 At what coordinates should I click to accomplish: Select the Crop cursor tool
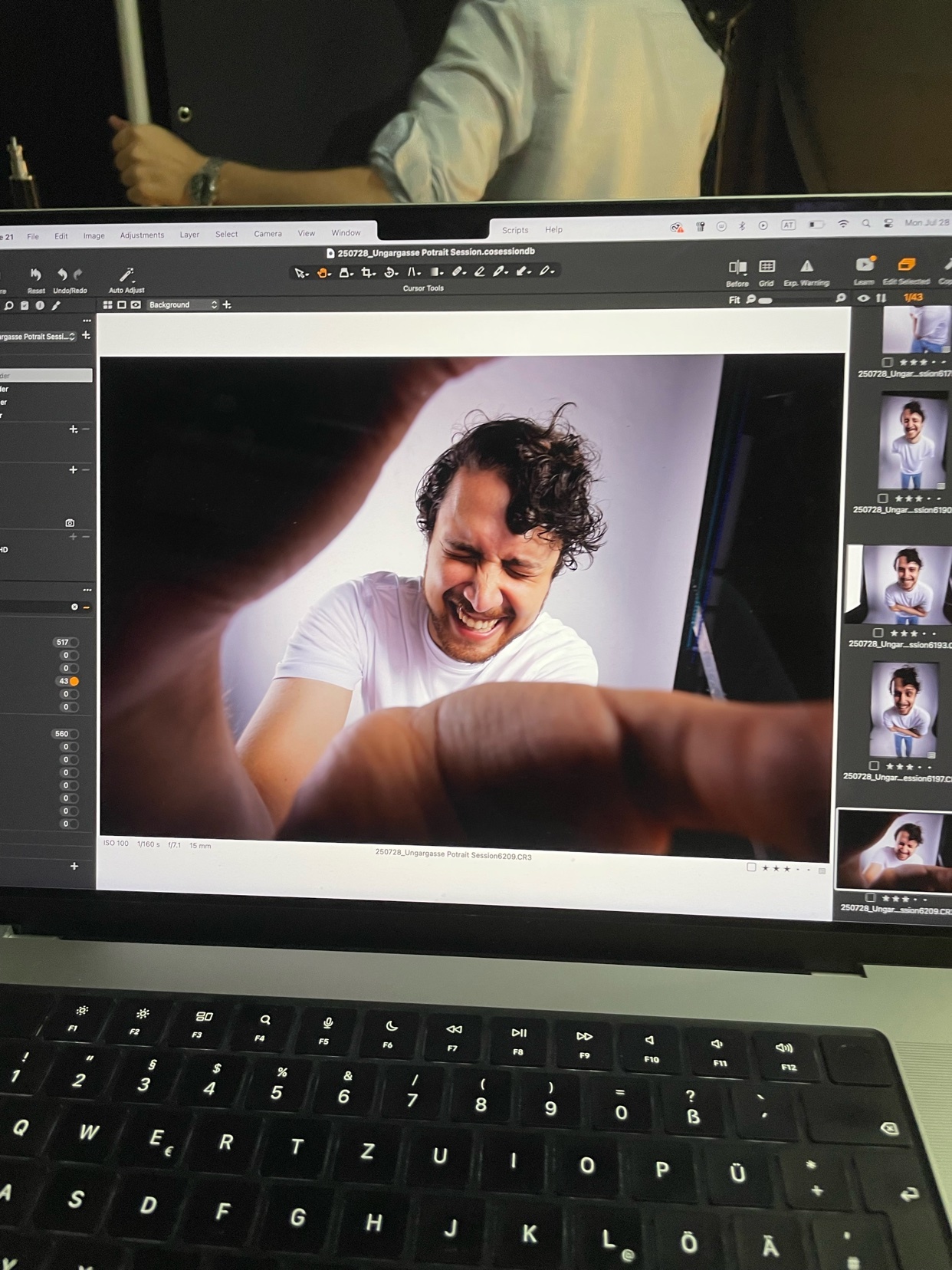tap(368, 273)
